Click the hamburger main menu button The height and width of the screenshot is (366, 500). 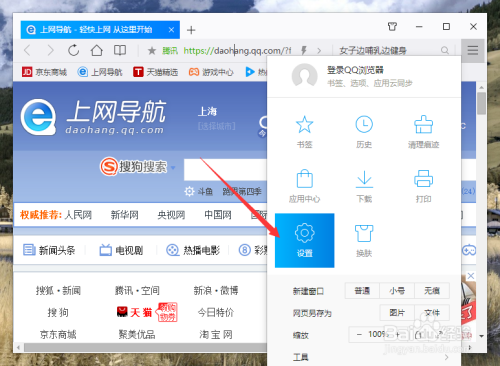(x=473, y=51)
